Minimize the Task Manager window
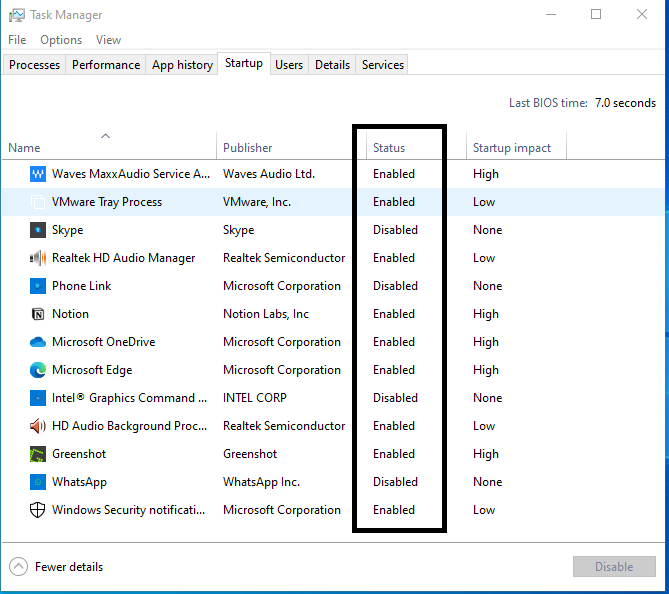 (551, 15)
